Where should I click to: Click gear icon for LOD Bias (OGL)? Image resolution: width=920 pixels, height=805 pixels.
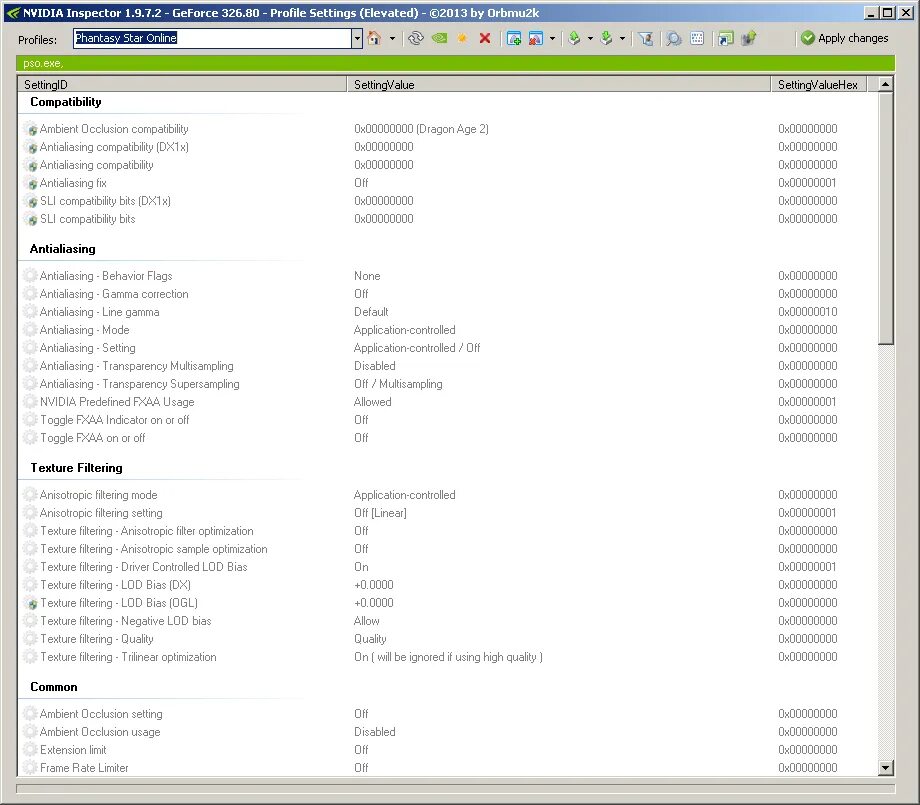tap(31, 603)
